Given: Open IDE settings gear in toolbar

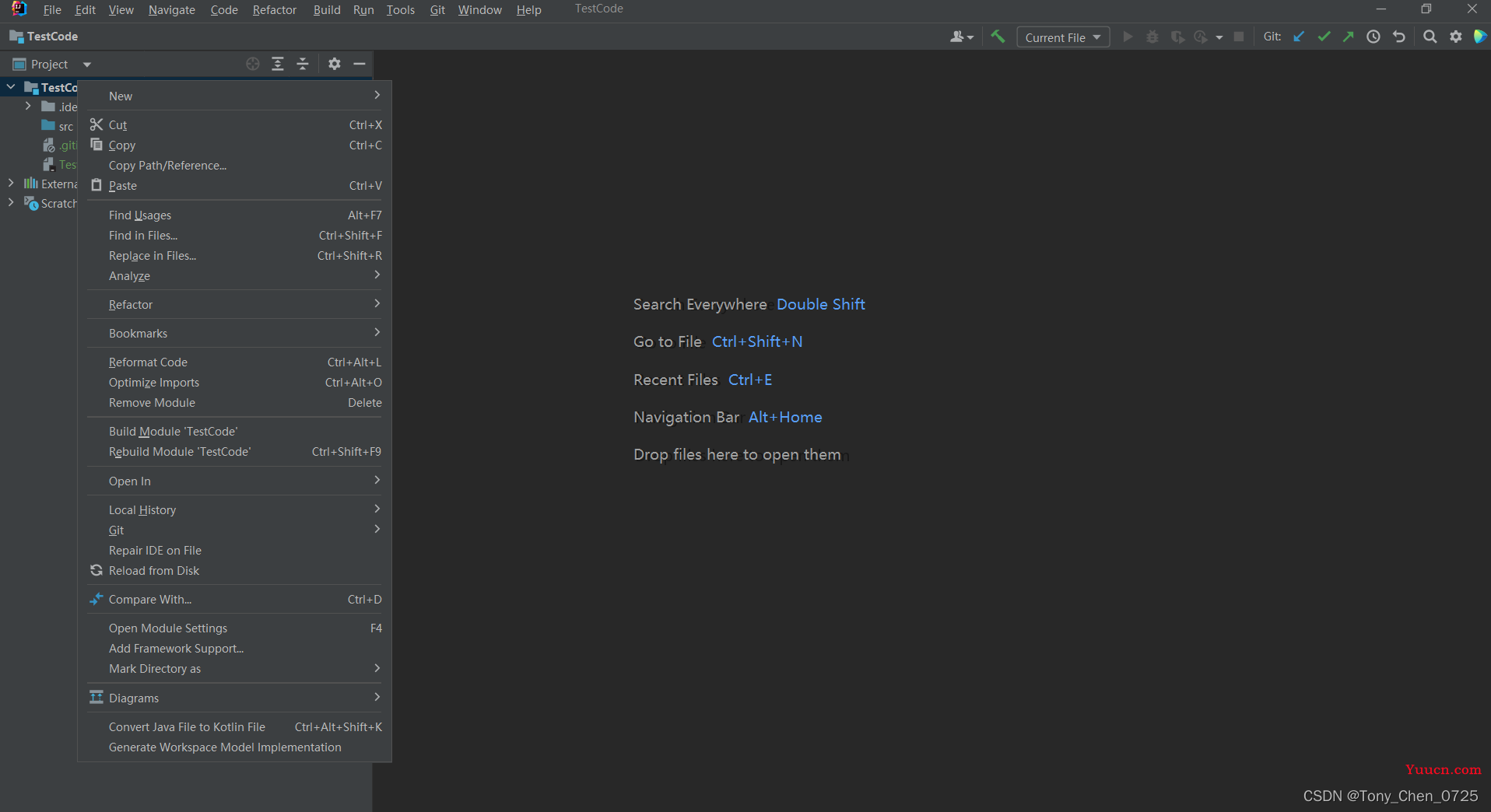Looking at the screenshot, I should (1456, 37).
